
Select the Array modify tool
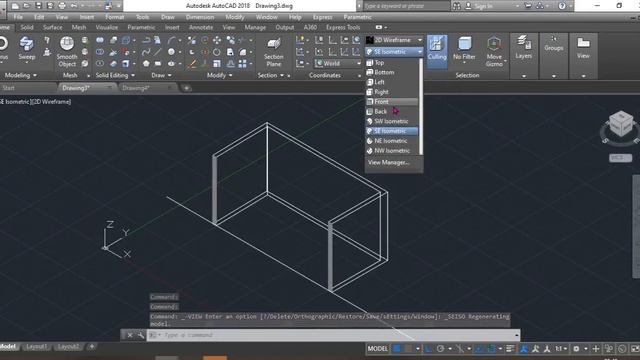point(243,64)
